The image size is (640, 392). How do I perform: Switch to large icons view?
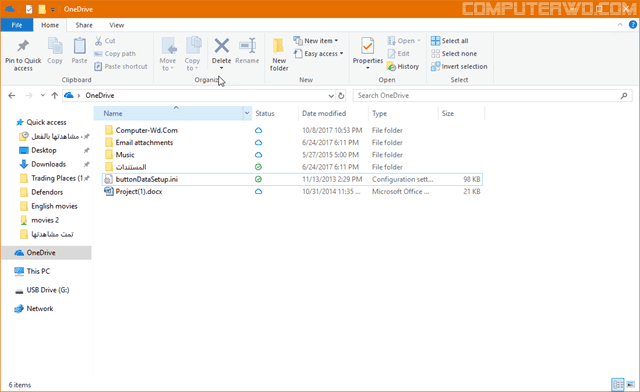pos(631,384)
